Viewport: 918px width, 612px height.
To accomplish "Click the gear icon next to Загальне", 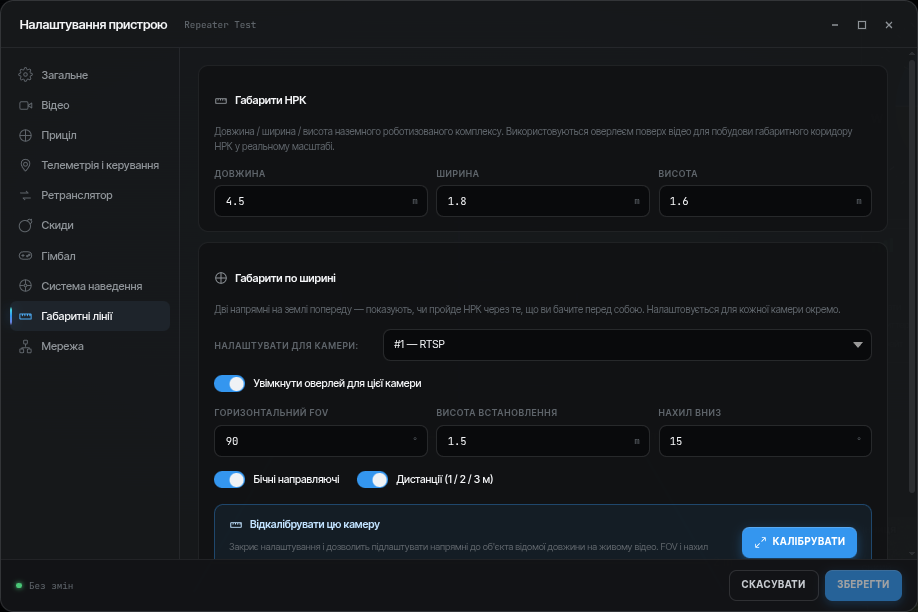I will (x=25, y=75).
